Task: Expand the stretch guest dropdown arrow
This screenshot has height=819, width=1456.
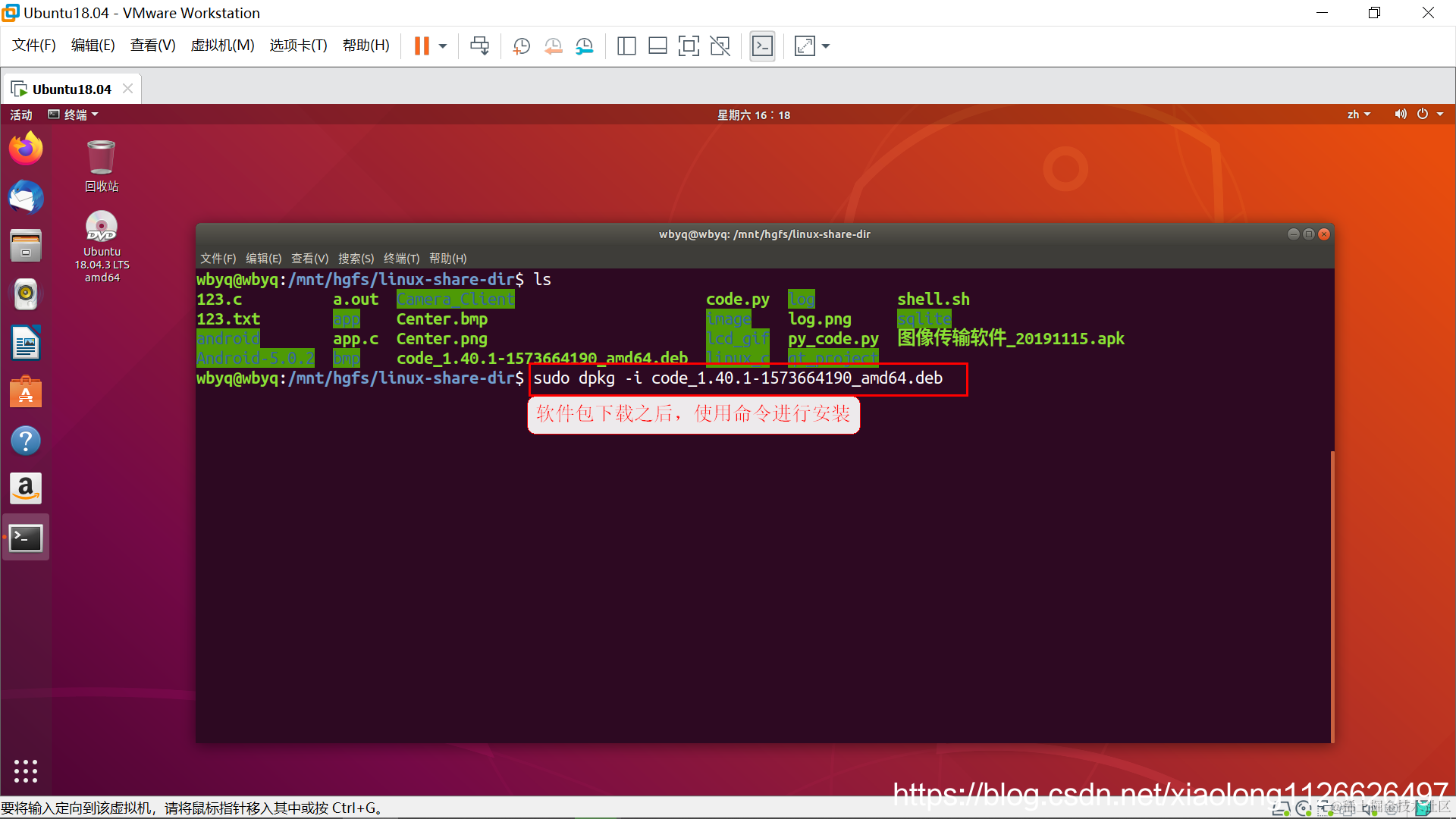Action: click(826, 46)
